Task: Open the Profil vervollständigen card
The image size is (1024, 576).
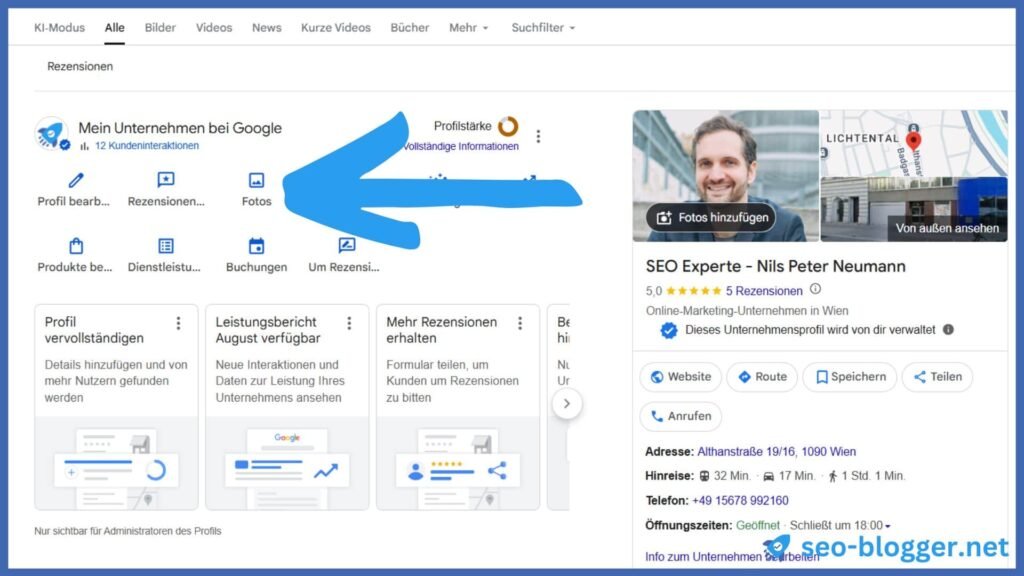Action: pyautogui.click(x=116, y=407)
